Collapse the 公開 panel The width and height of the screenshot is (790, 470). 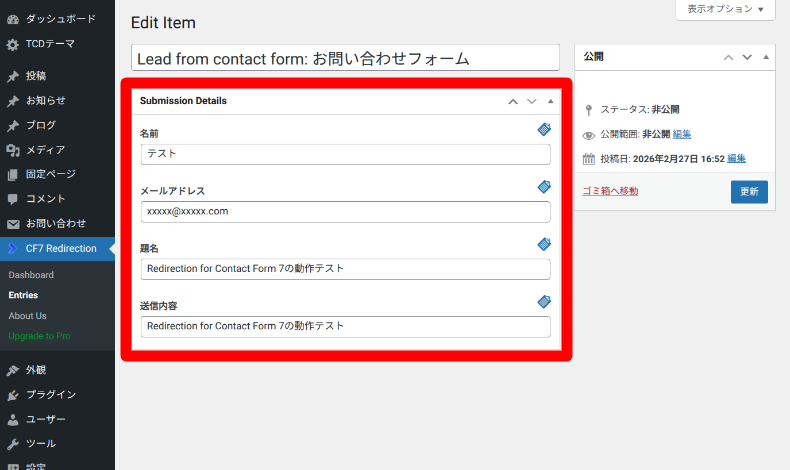[766, 57]
